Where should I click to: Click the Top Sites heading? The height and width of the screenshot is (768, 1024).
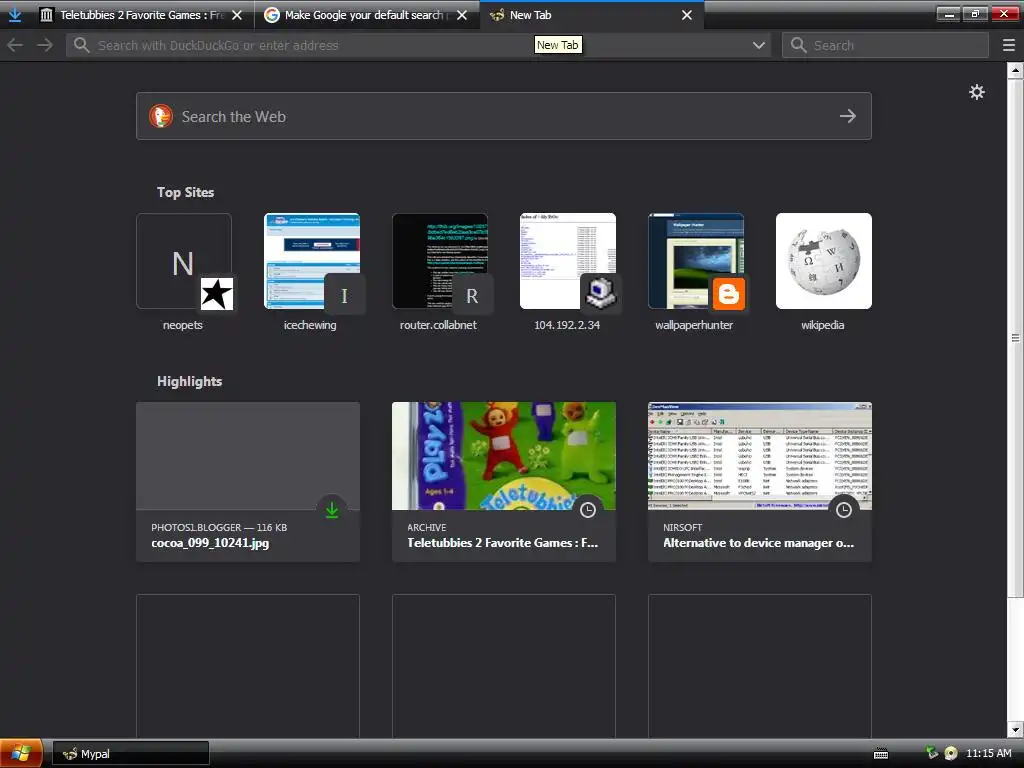point(185,192)
